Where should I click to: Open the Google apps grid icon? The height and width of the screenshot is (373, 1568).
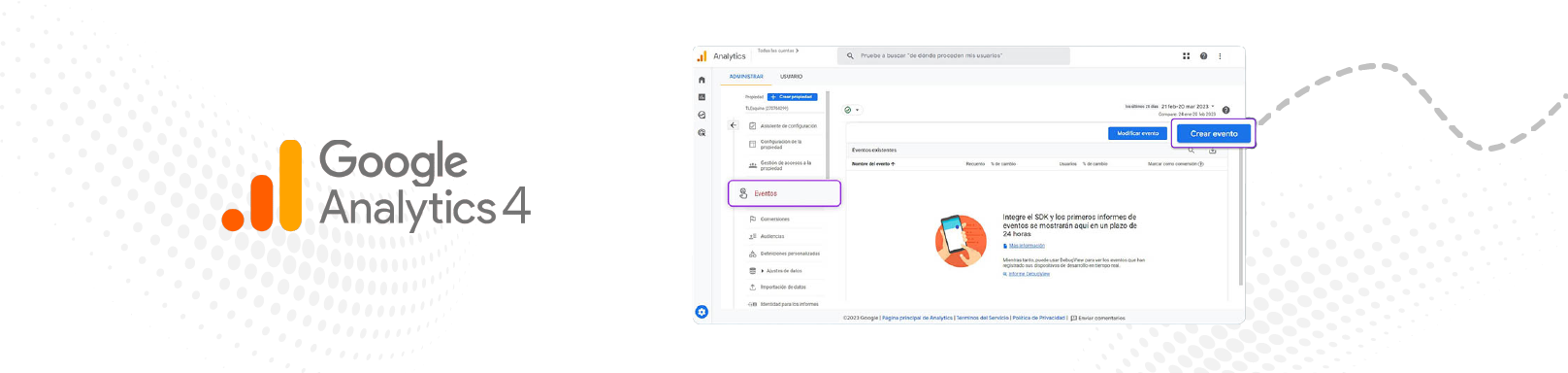(x=1186, y=56)
